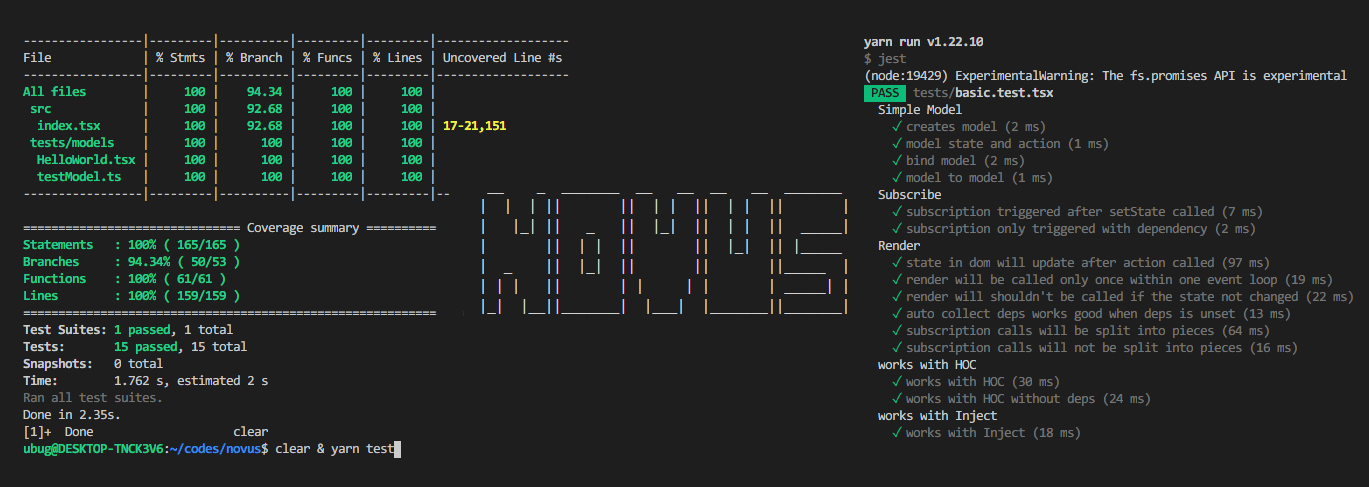The image size is (1369, 487).
Task: Click the ExperimentalWarning fs.promises message
Action: (1105, 76)
